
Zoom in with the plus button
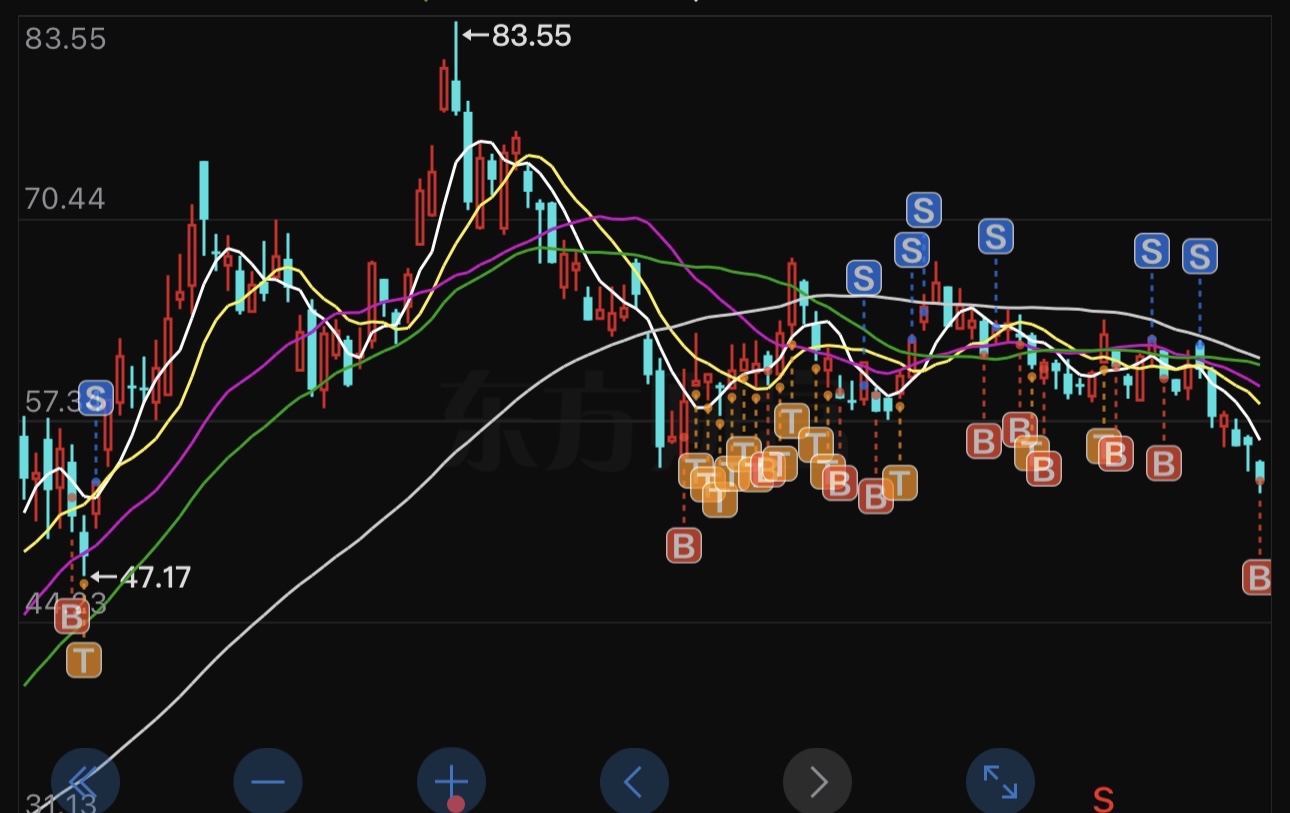(x=451, y=781)
